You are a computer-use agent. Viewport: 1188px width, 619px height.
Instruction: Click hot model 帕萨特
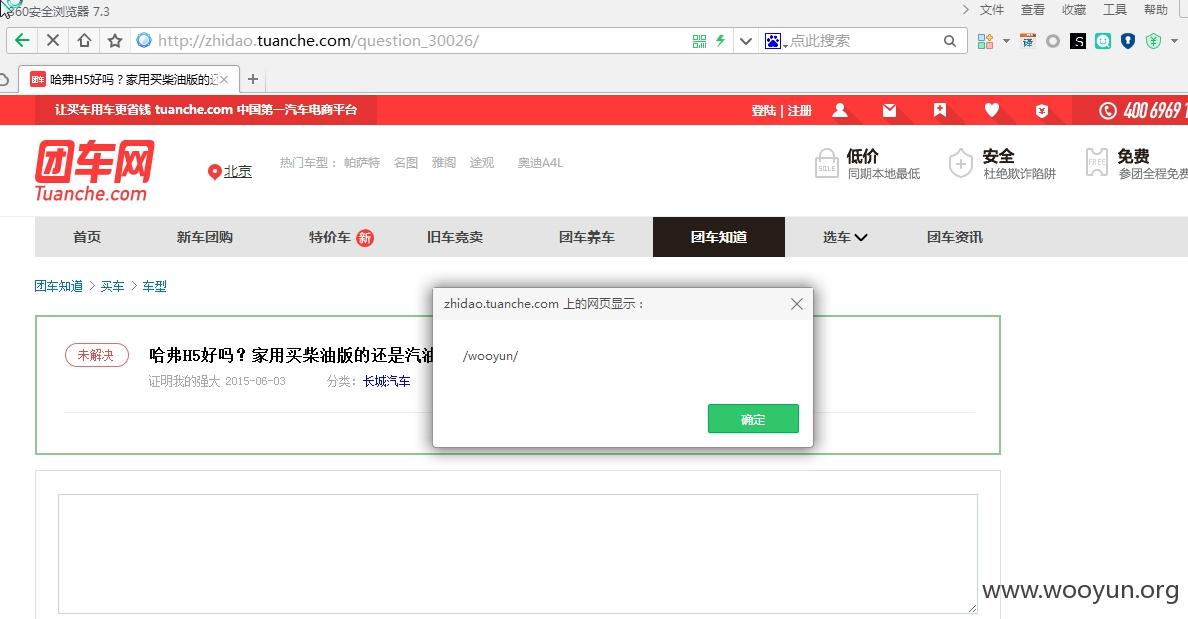pos(361,163)
